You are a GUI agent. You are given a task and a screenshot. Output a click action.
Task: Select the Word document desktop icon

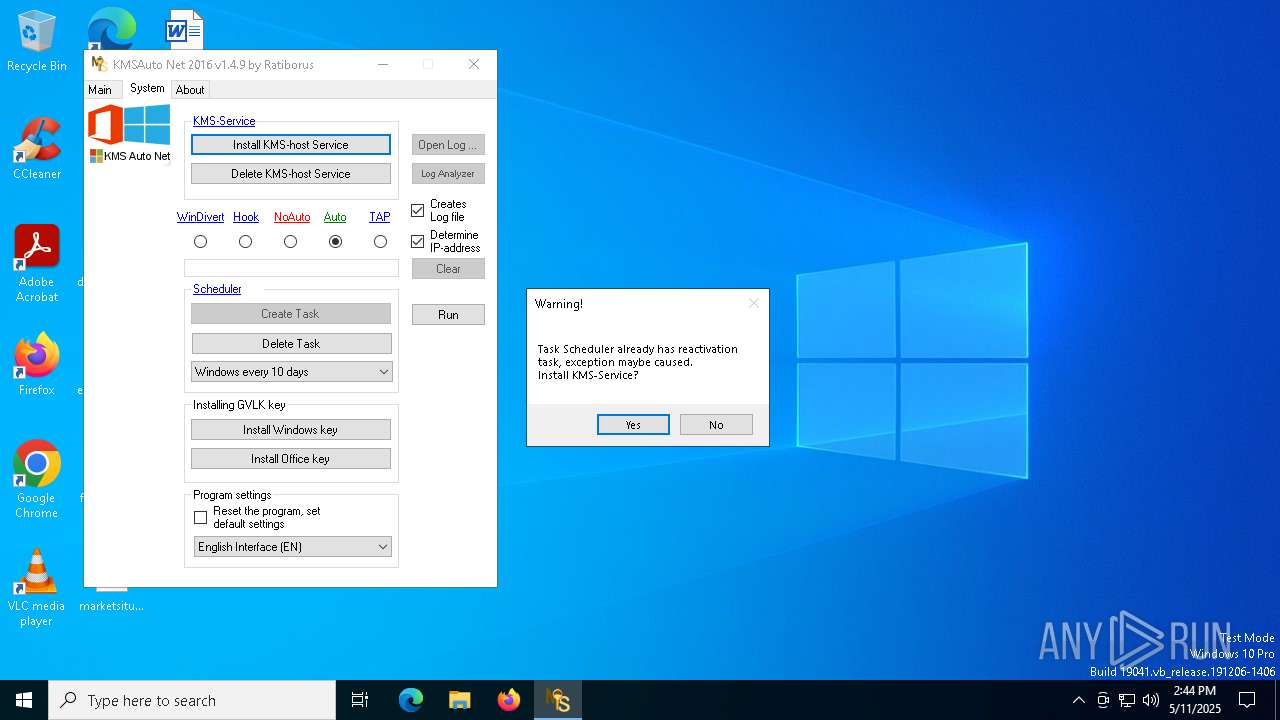184,29
